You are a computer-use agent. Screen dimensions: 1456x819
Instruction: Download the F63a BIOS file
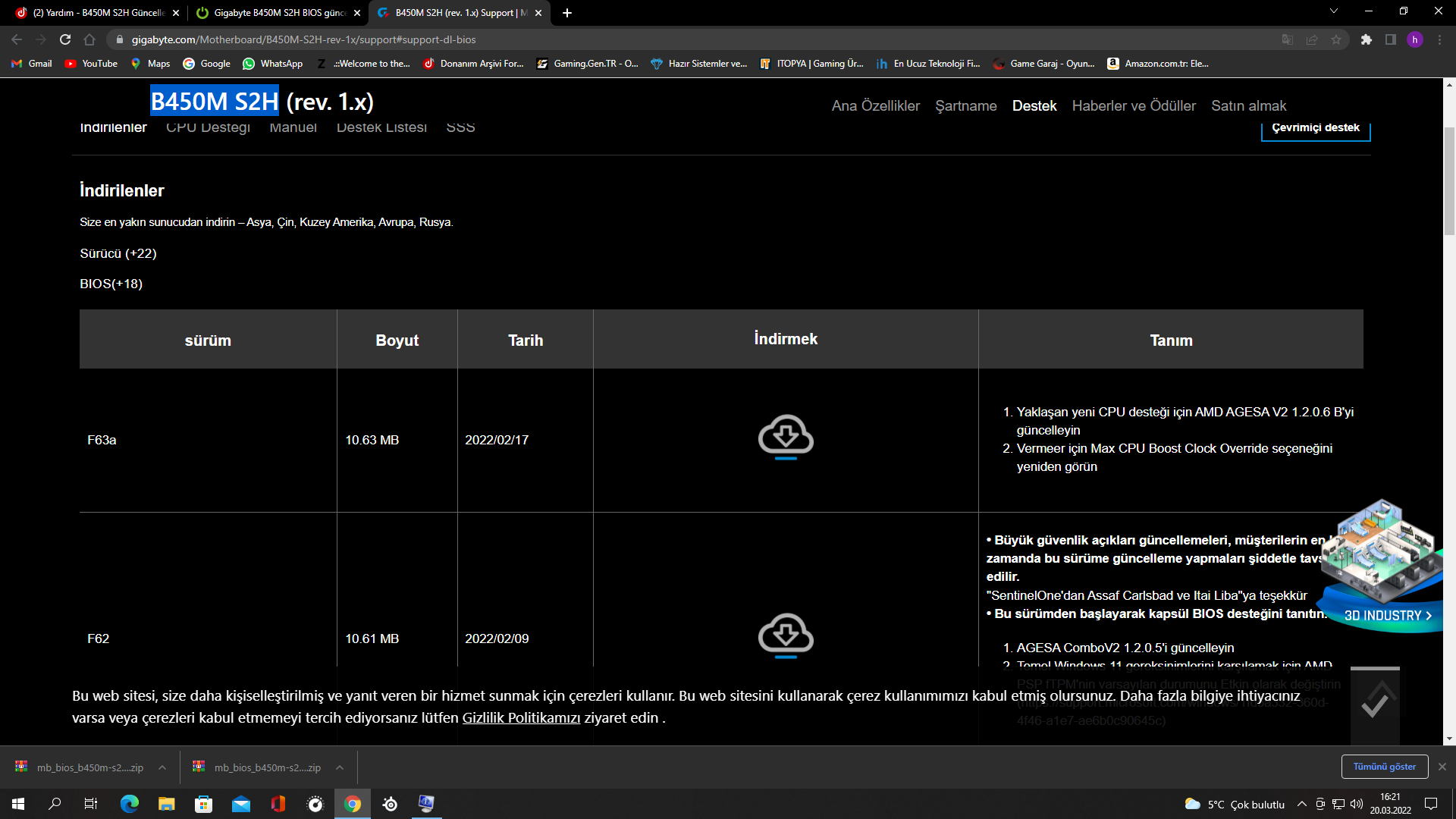point(786,438)
